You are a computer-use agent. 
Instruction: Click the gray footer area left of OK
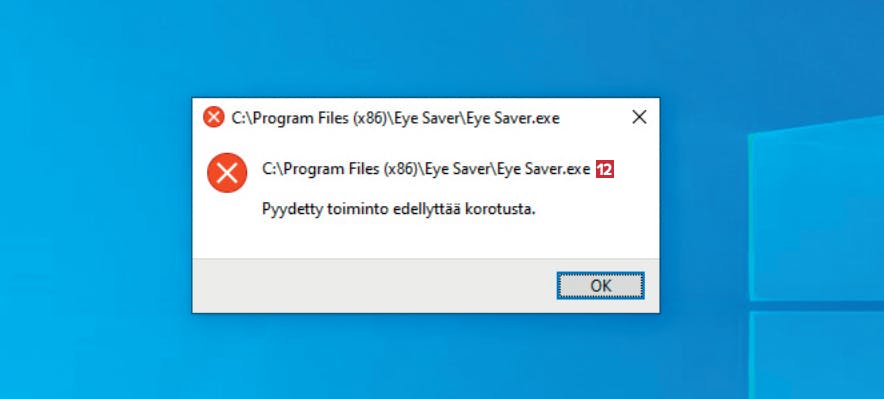372,286
